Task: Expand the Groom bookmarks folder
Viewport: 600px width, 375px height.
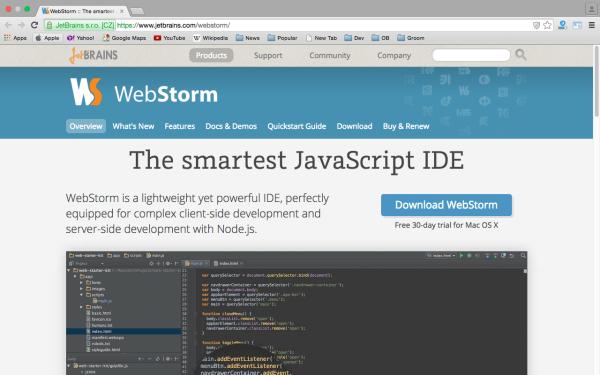Action: pyautogui.click(x=411, y=38)
